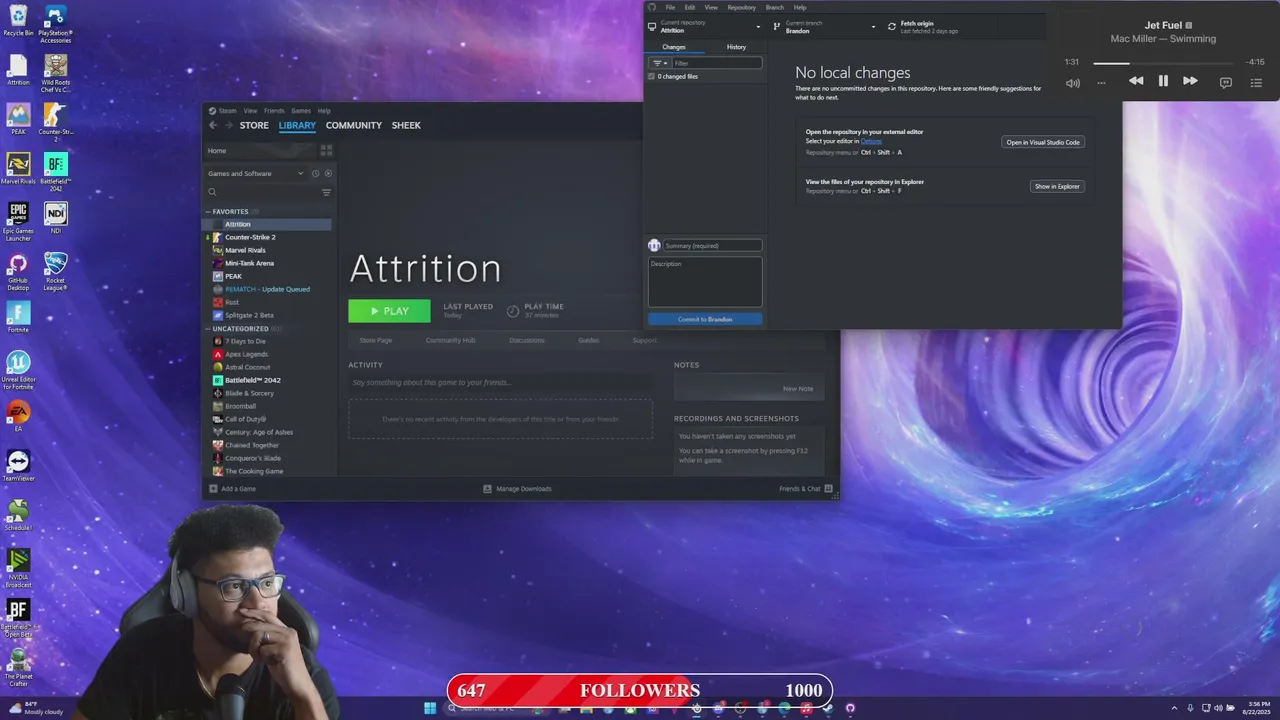The width and height of the screenshot is (1280, 720).
Task: Pause the Jet Fuel track
Action: [x=1163, y=81]
